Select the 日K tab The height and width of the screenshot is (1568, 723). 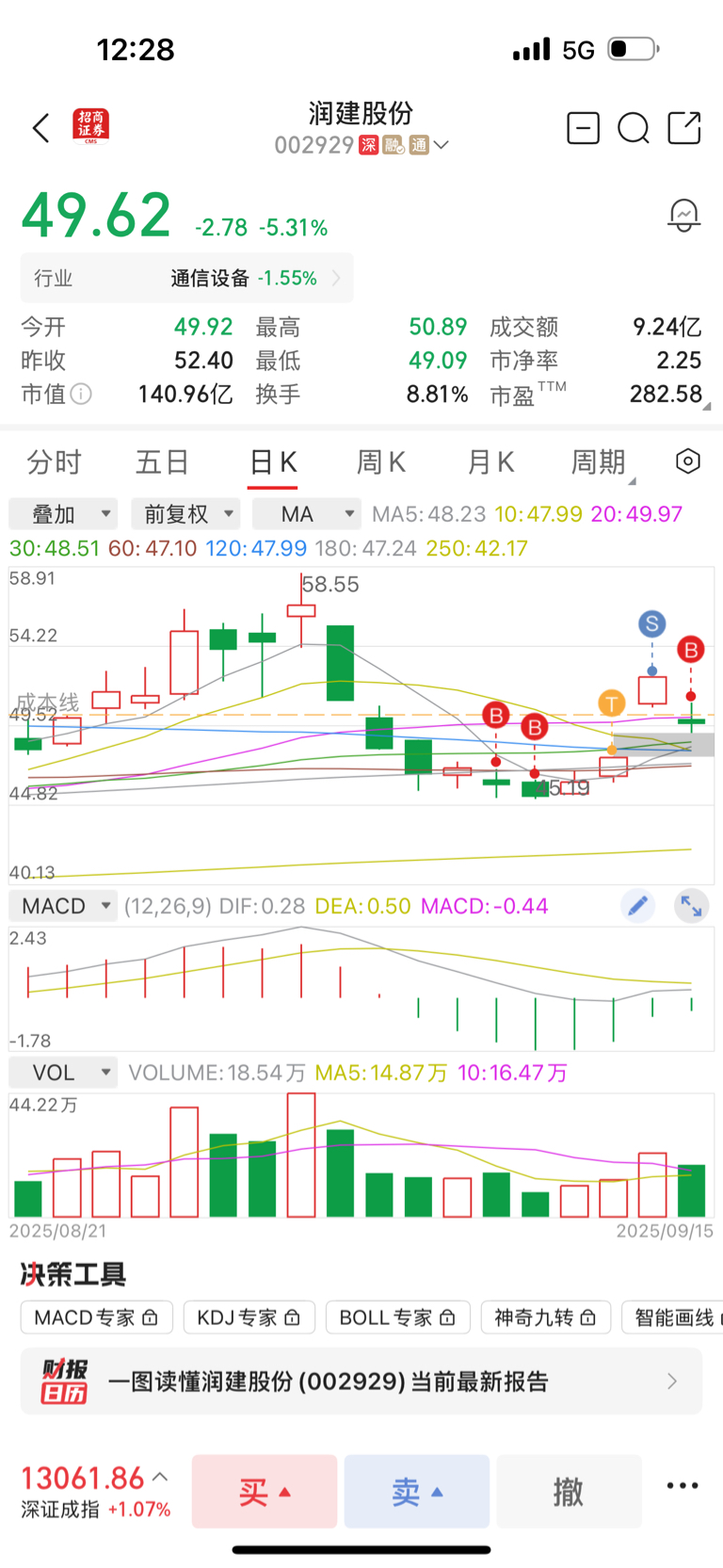click(x=273, y=462)
